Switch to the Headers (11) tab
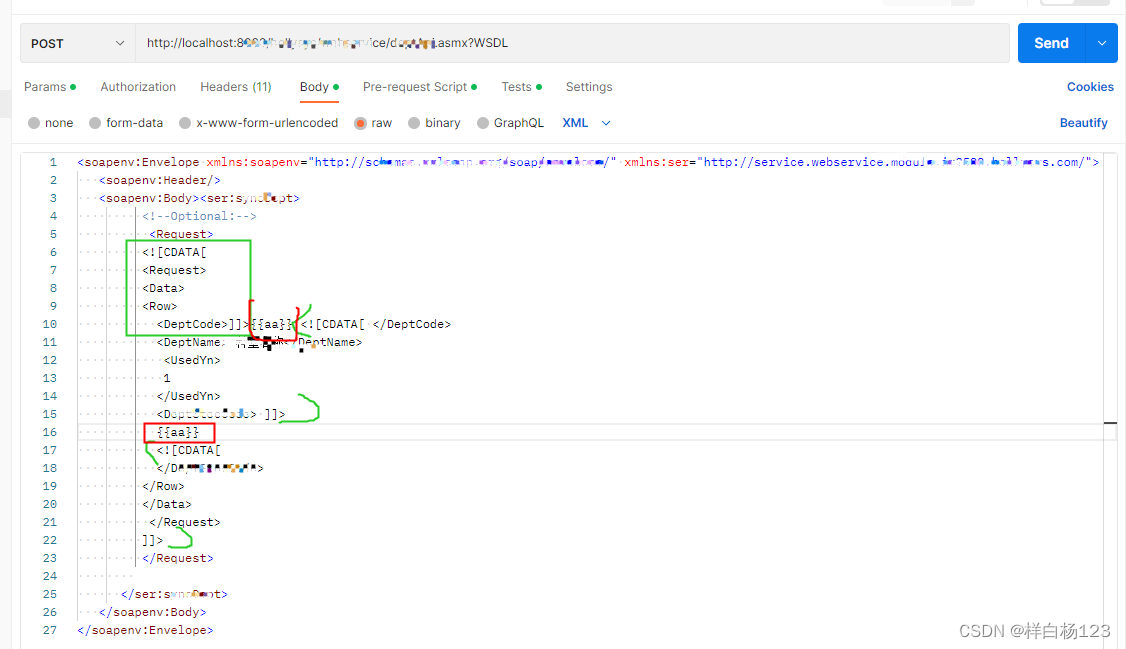This screenshot has width=1126, height=649. [235, 87]
